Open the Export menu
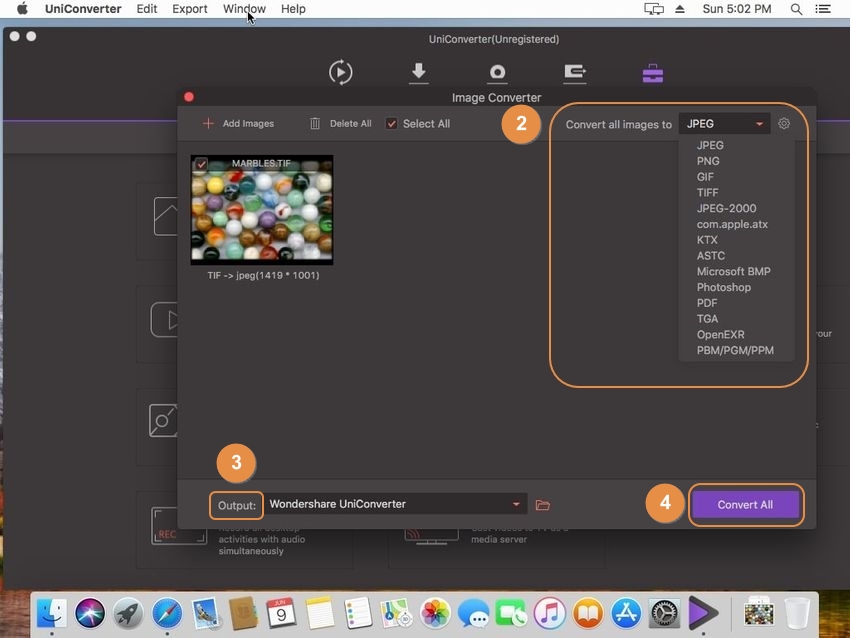Screen dimensions: 850x638 coord(190,9)
